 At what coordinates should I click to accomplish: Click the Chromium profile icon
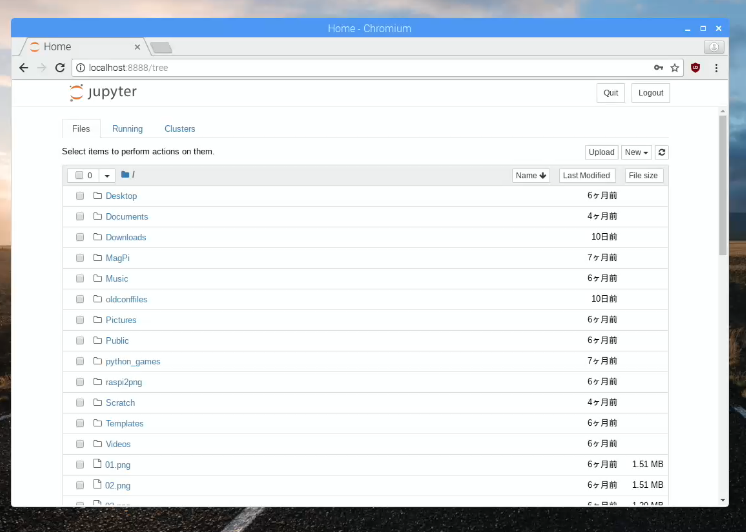[714, 47]
